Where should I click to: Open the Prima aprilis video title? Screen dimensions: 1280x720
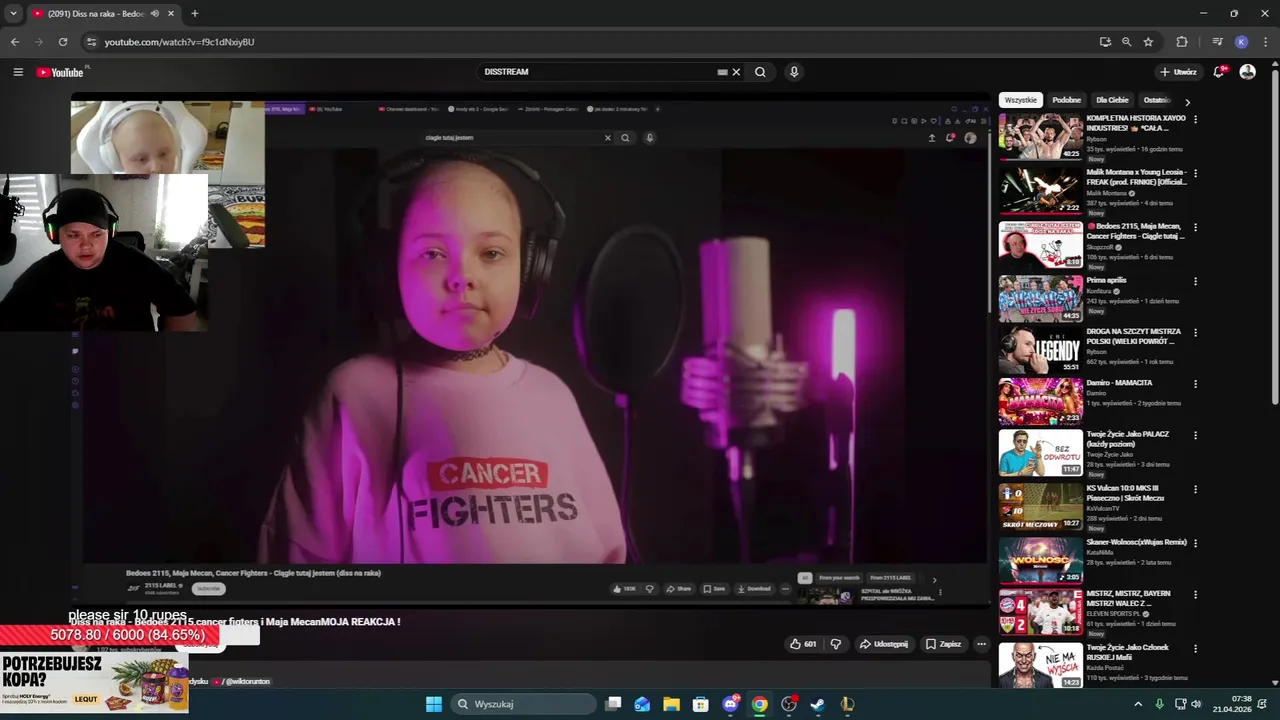1106,280
